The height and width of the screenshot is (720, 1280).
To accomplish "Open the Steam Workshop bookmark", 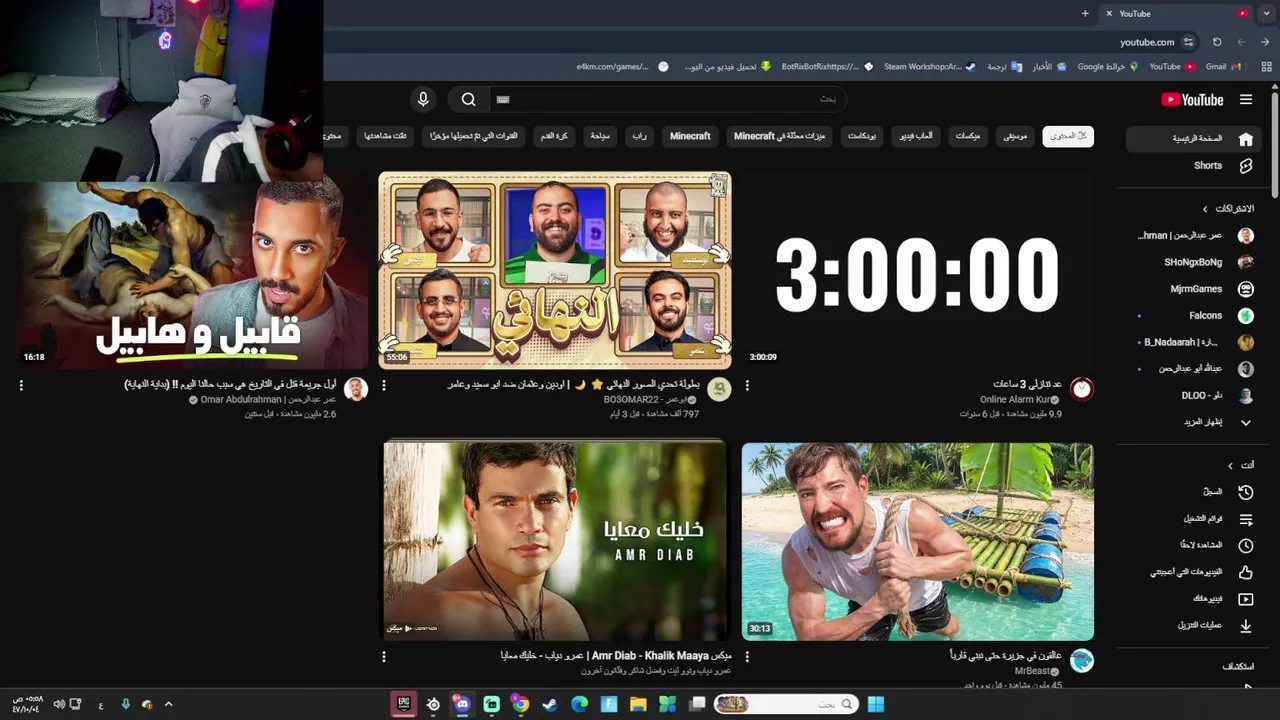I will (930, 67).
